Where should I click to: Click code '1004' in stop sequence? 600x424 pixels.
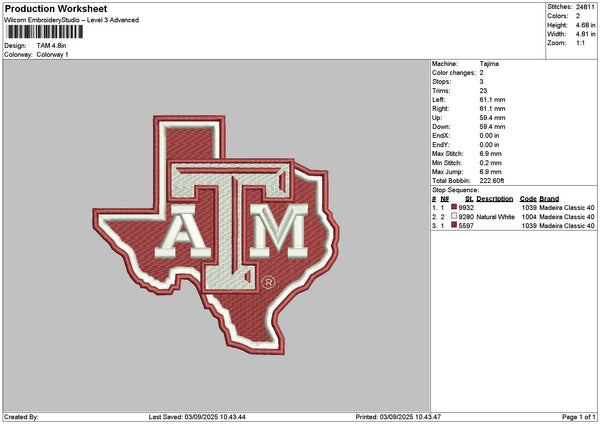coord(529,217)
